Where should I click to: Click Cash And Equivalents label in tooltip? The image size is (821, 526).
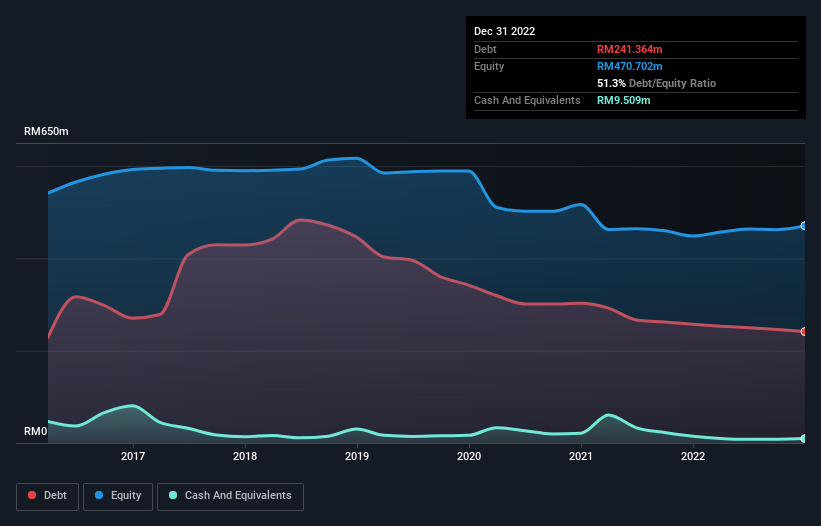tap(527, 100)
